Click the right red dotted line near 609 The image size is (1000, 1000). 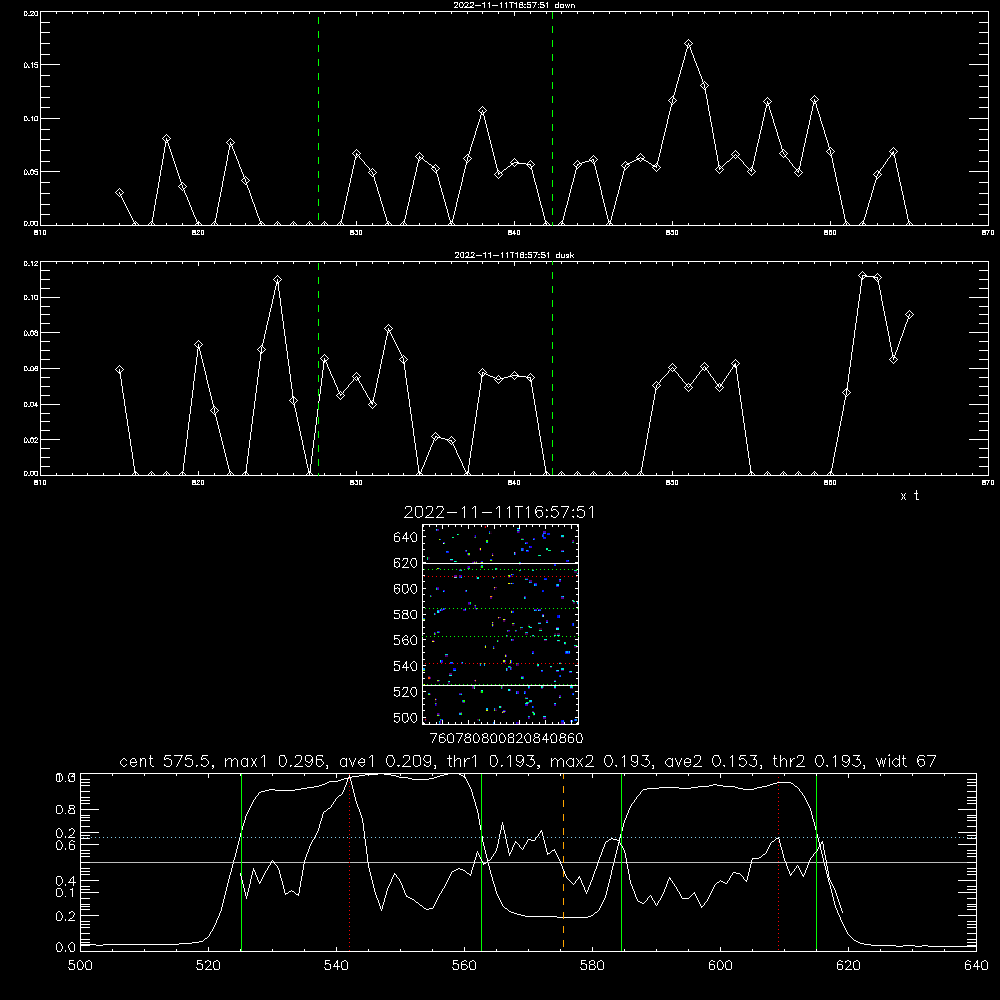[x=778, y=861]
